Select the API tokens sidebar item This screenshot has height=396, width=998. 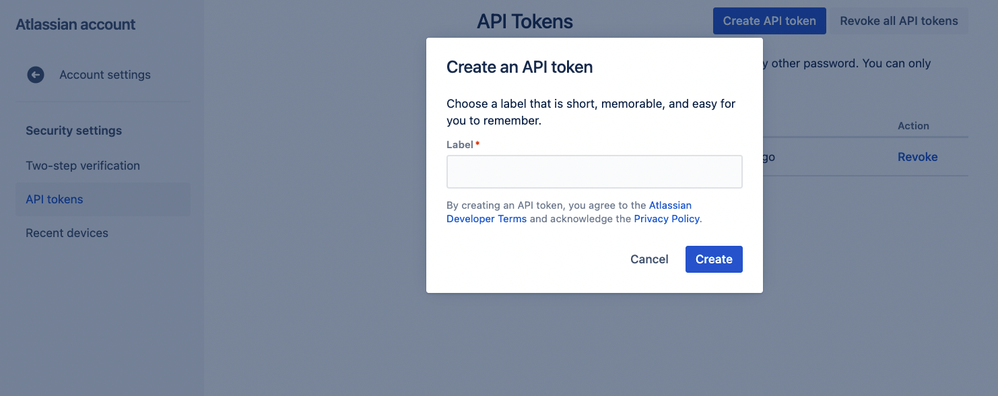[x=102, y=199]
